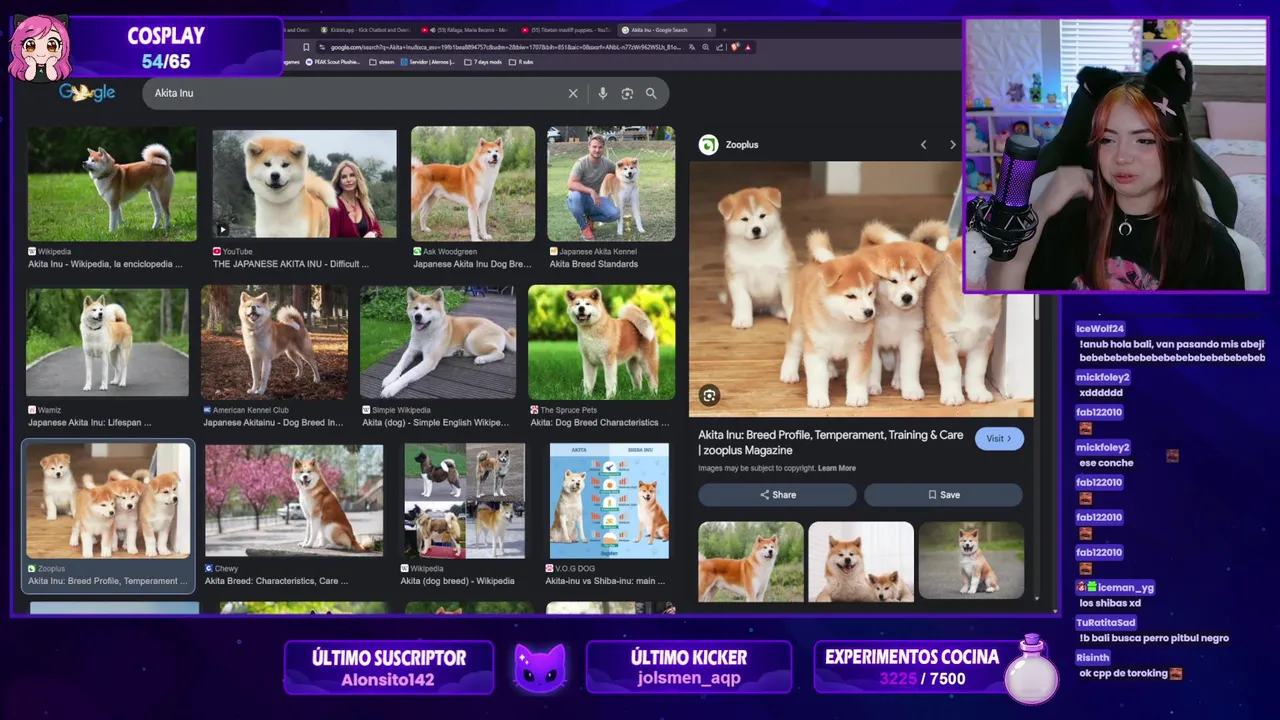The width and height of the screenshot is (1280, 720).
Task: Open Wikipedia Akita dog breed collage
Action: click(x=464, y=500)
